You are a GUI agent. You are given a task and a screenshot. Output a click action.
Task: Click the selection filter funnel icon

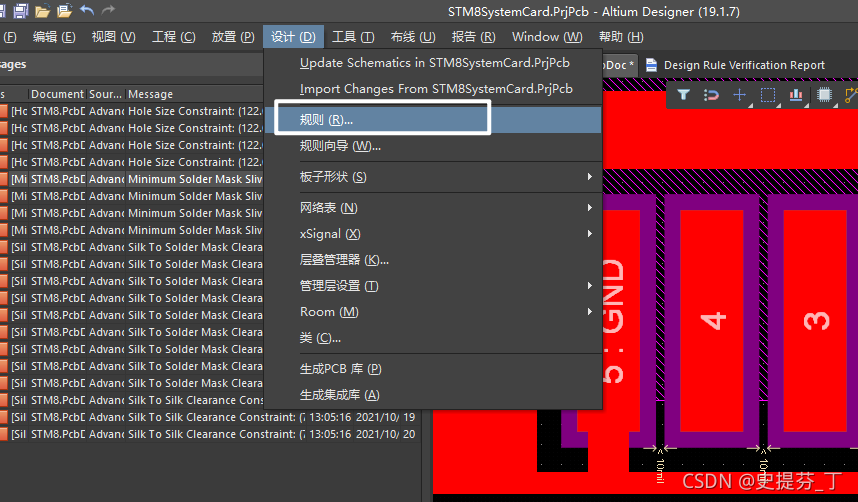click(683, 95)
